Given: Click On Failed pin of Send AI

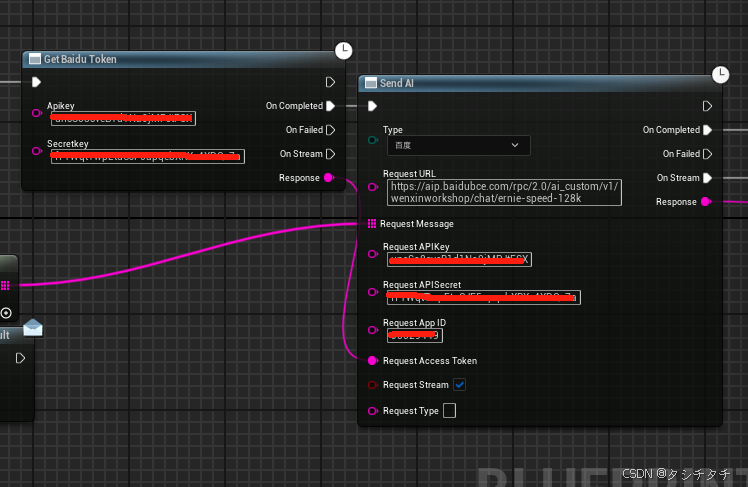Looking at the screenshot, I should (x=707, y=154).
